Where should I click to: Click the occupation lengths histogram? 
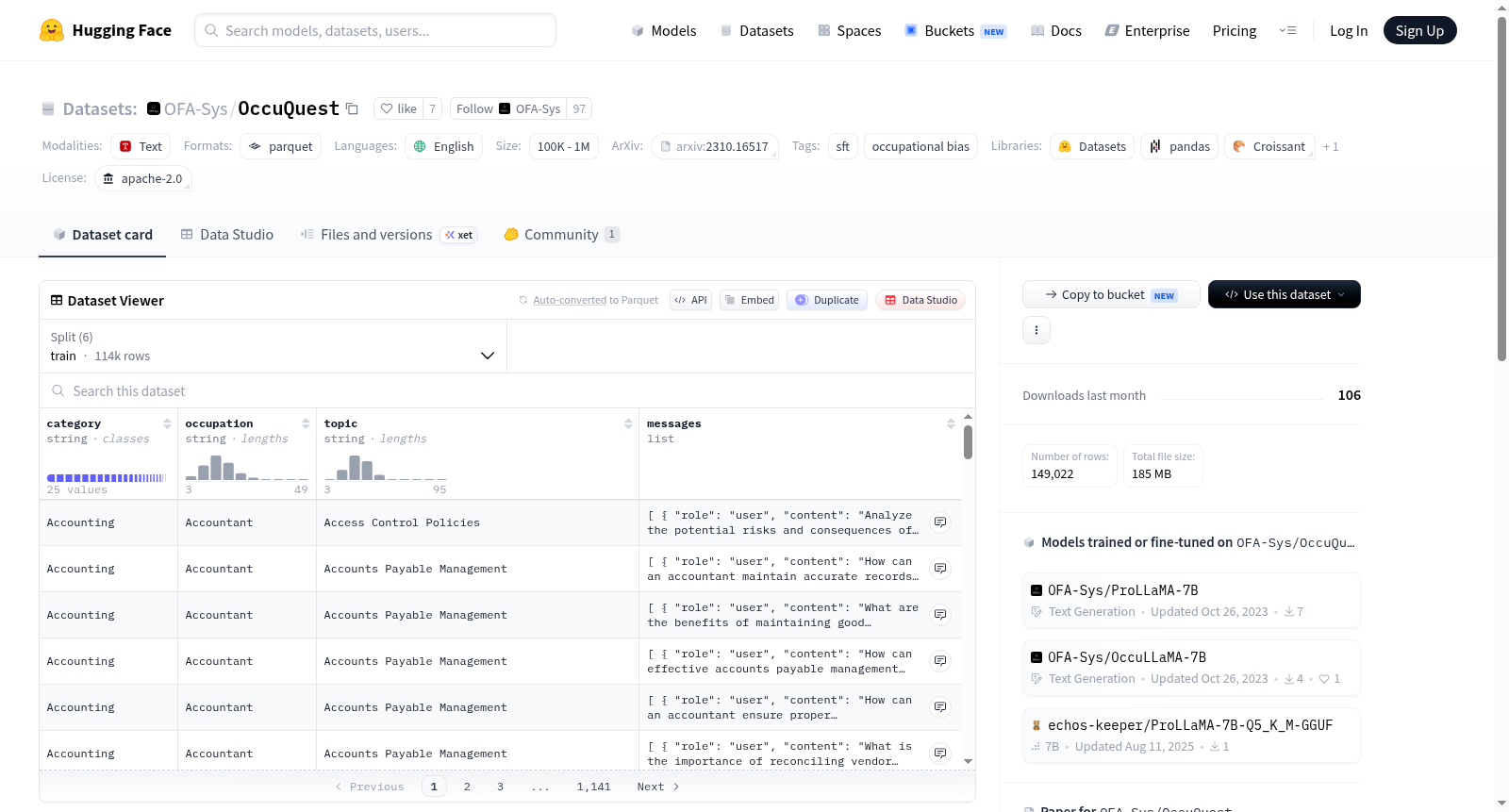(247, 468)
